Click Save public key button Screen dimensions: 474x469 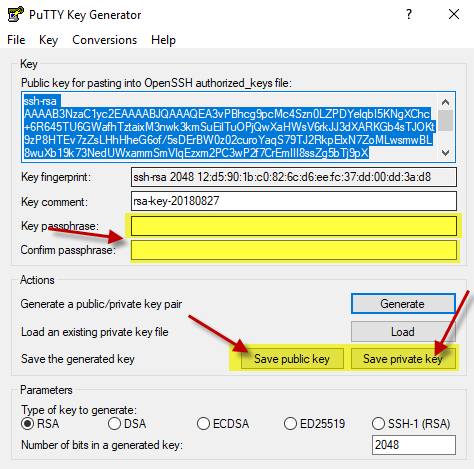tap(292, 359)
